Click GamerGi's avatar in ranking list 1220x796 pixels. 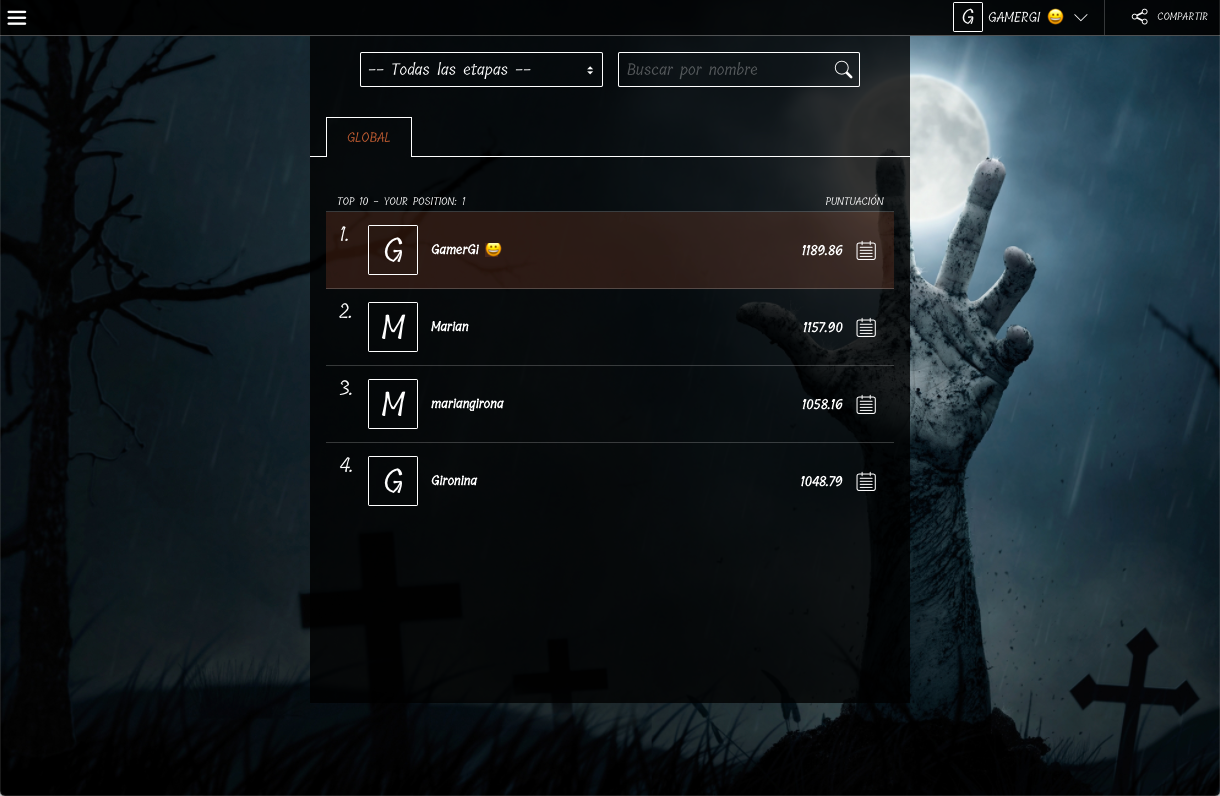(x=393, y=250)
